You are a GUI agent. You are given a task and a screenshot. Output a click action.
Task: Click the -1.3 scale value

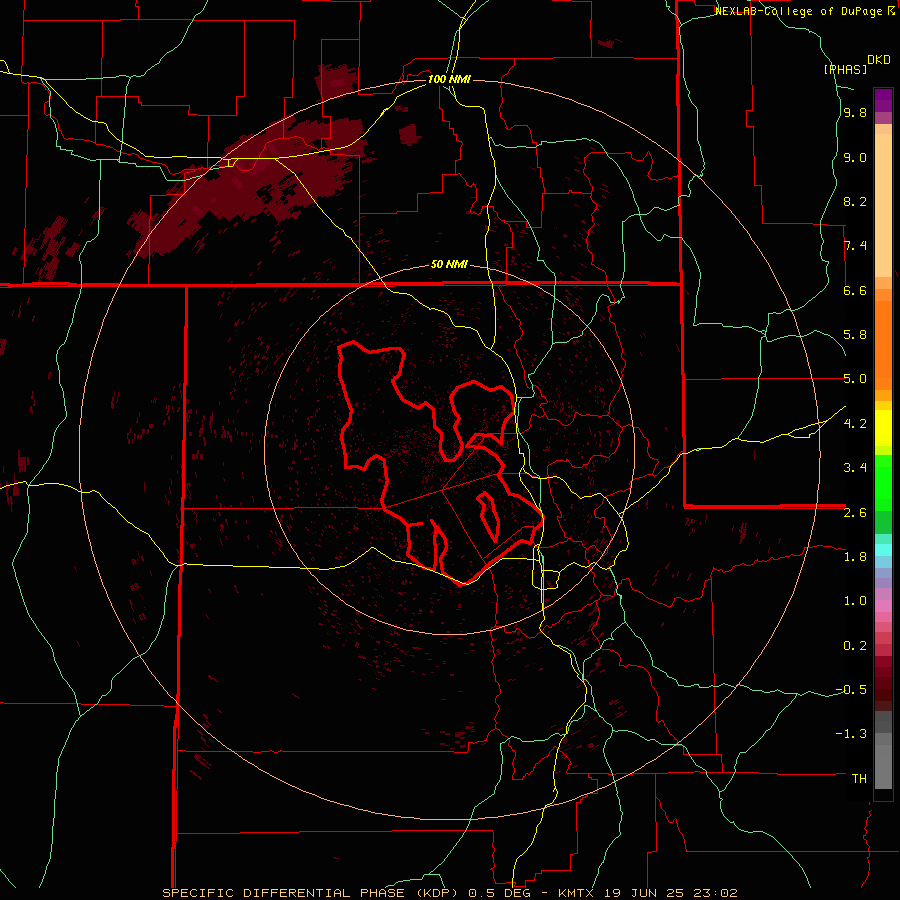pyautogui.click(x=851, y=734)
